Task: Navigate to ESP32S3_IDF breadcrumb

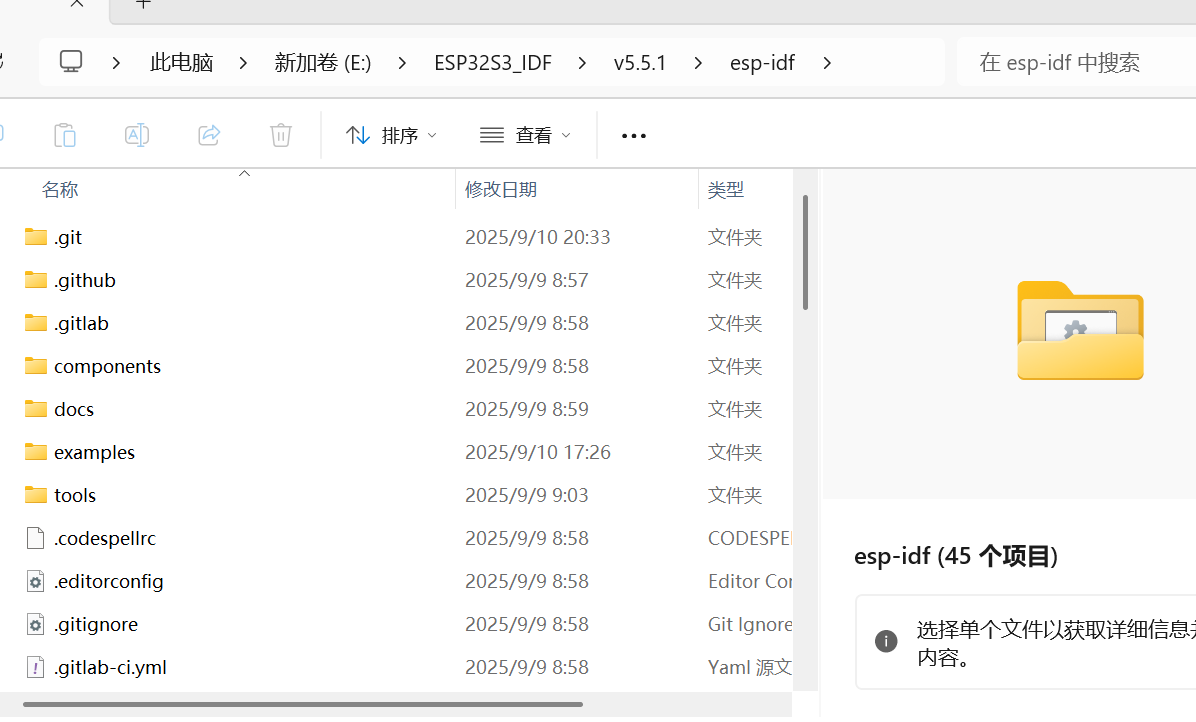Action: point(493,63)
